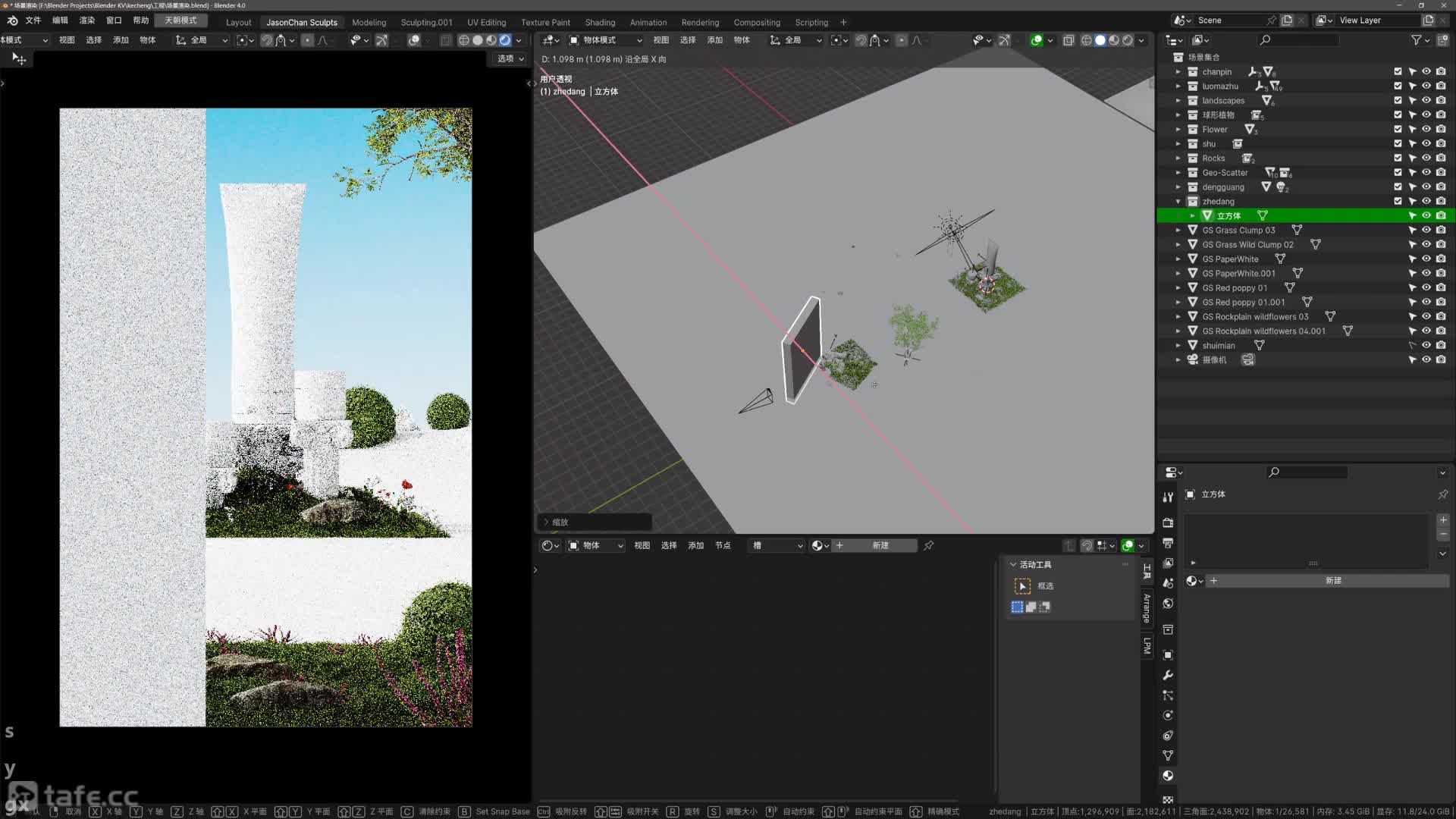This screenshot has height=819, width=1456.
Task: Click the 天朝模式 button in top bar
Action: [x=180, y=20]
